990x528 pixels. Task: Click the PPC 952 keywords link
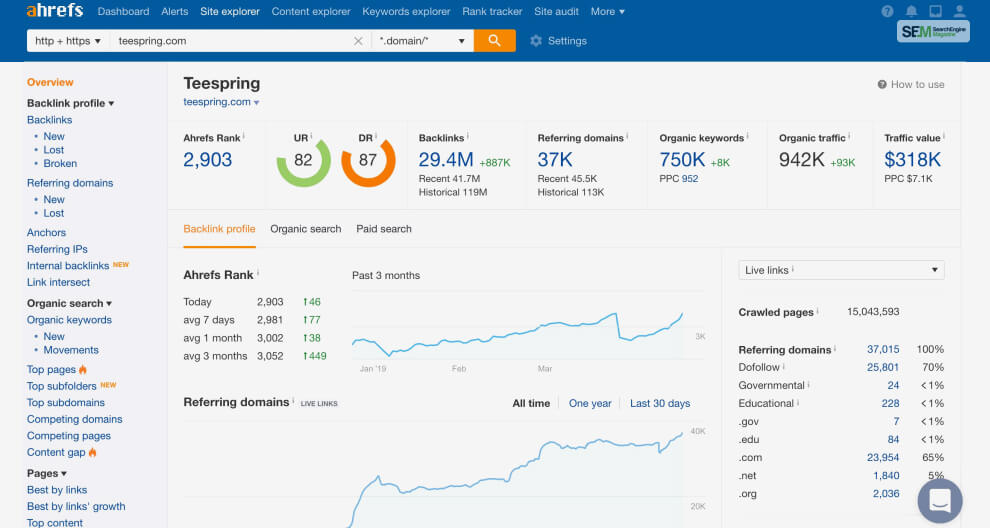(x=689, y=179)
